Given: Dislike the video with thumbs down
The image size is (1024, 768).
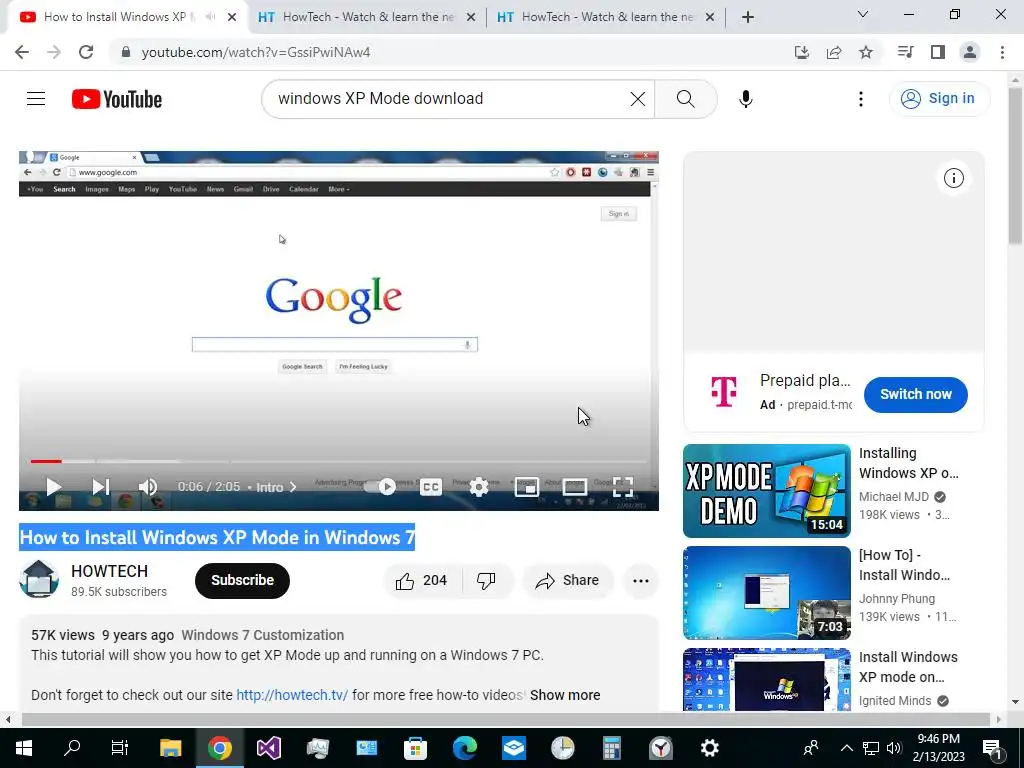Looking at the screenshot, I should point(487,580).
